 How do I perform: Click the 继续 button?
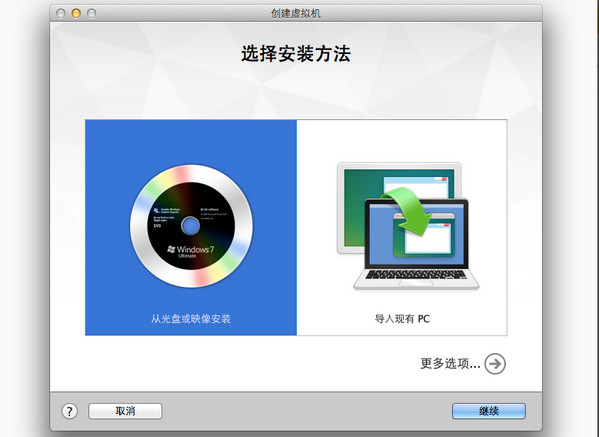pos(489,411)
